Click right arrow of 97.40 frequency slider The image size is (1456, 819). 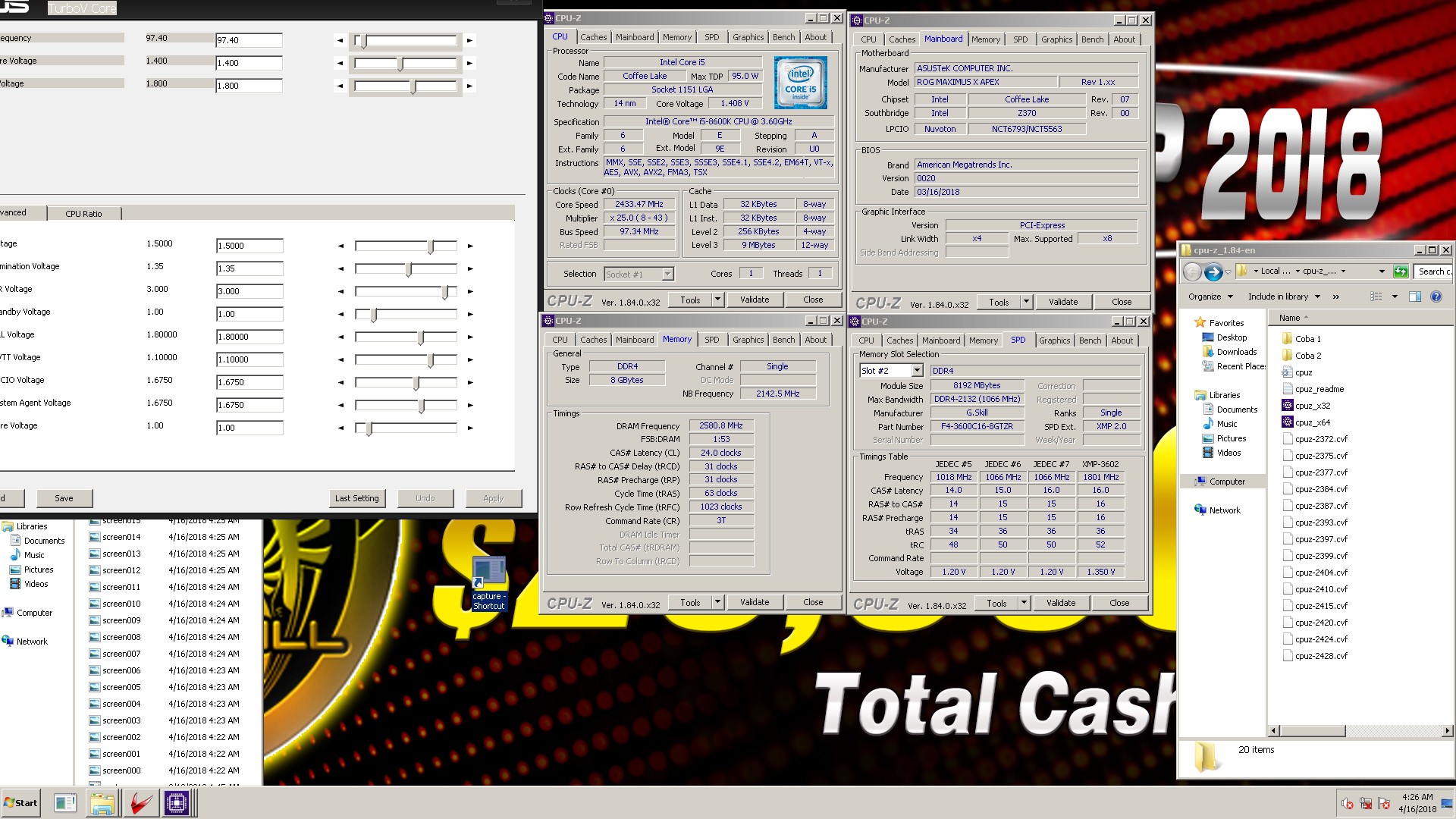pyautogui.click(x=469, y=41)
